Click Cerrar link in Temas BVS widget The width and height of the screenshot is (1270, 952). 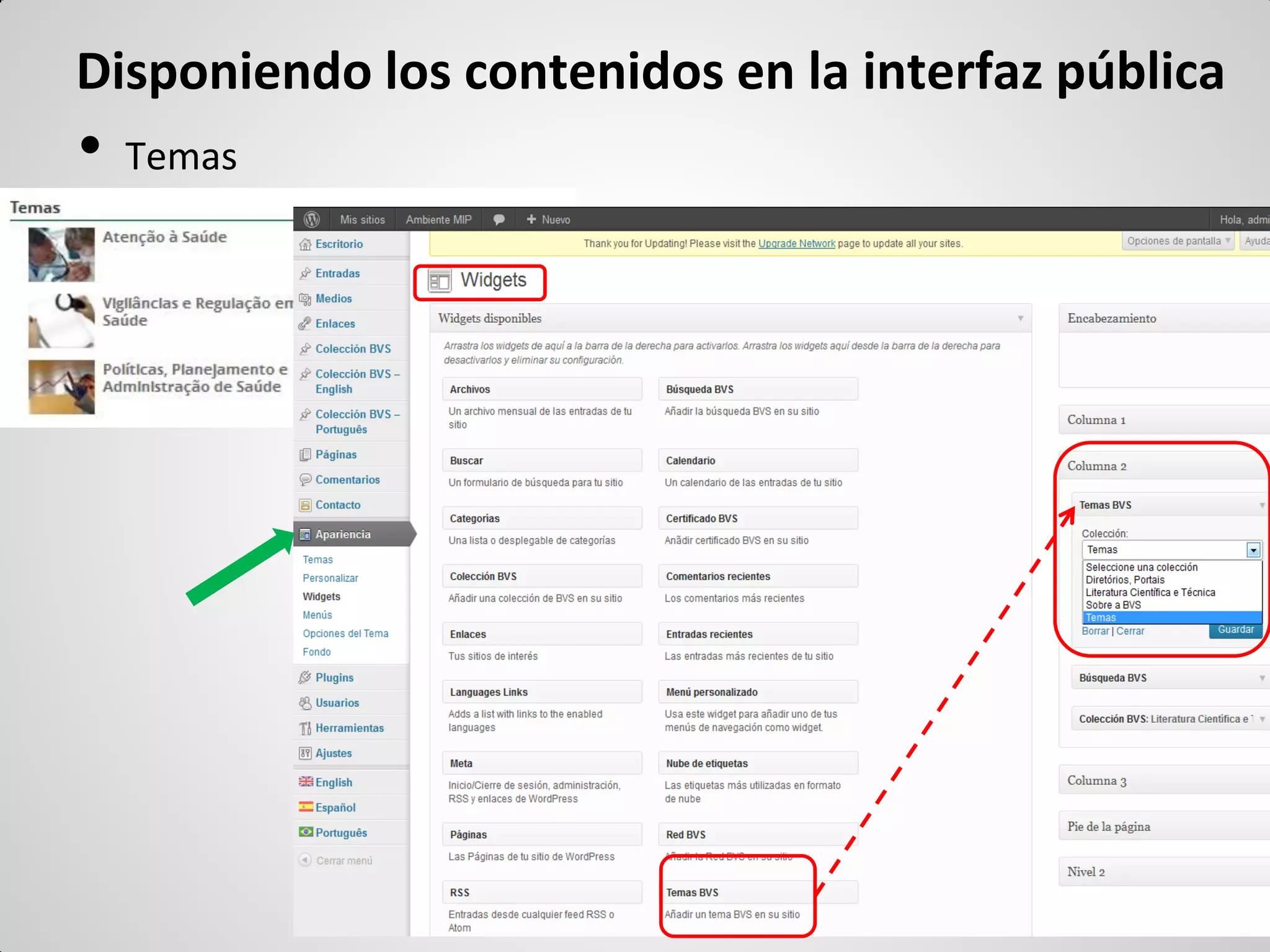(1130, 631)
